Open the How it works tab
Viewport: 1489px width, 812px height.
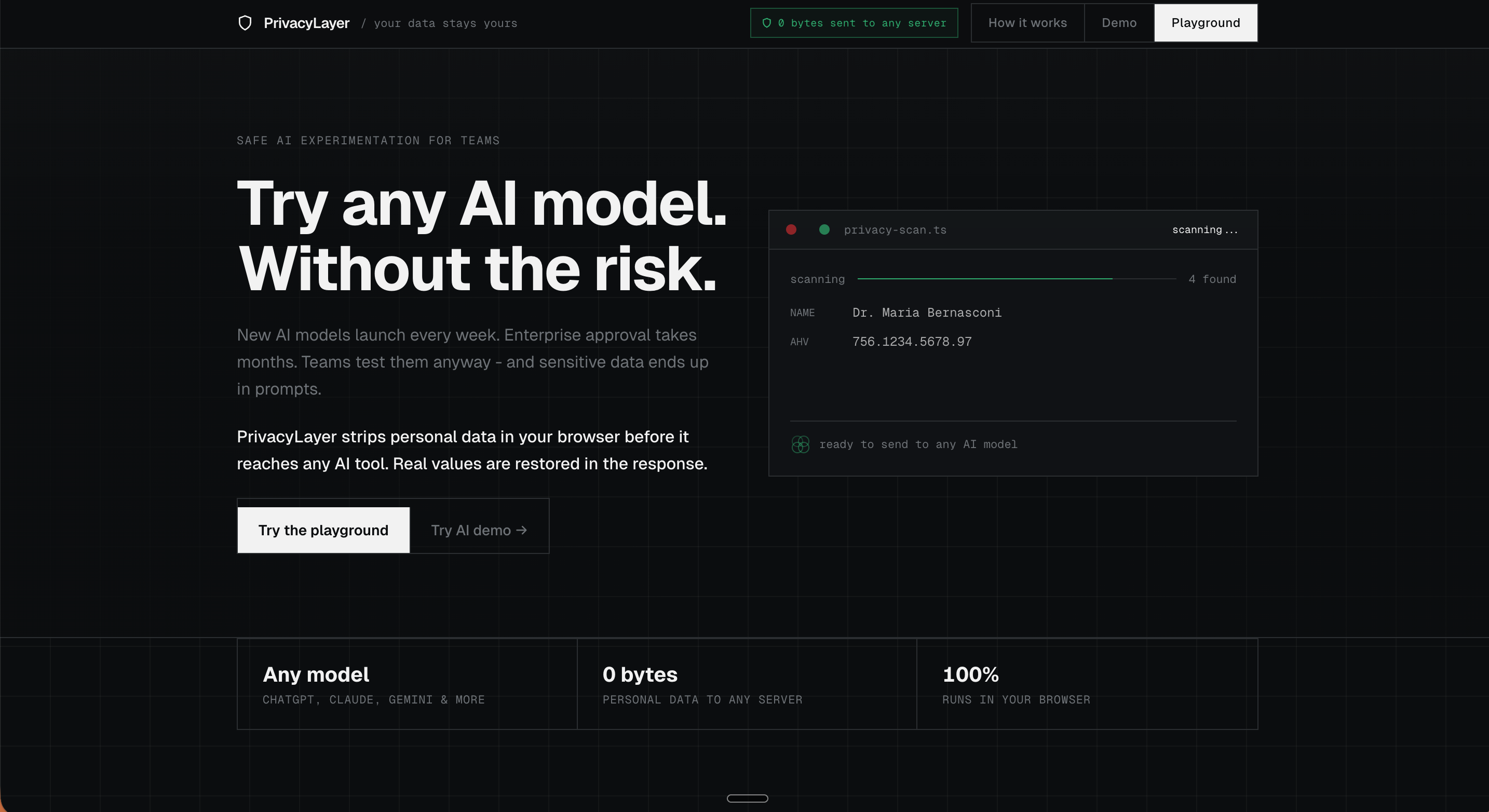pos(1027,23)
